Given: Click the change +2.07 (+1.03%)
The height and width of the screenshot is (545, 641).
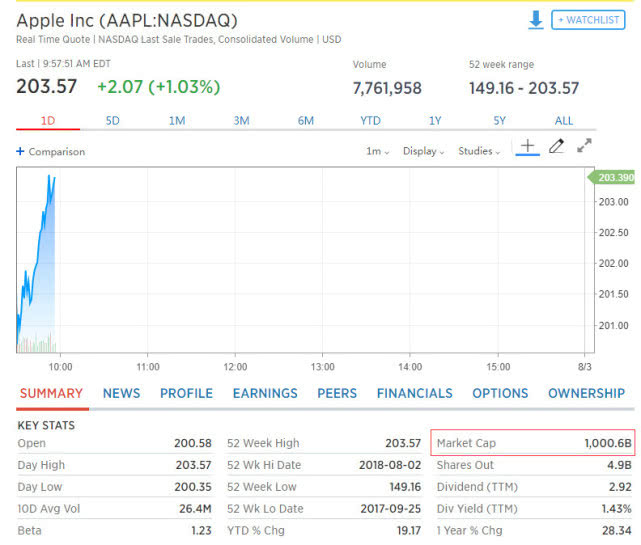Looking at the screenshot, I should point(159,87).
